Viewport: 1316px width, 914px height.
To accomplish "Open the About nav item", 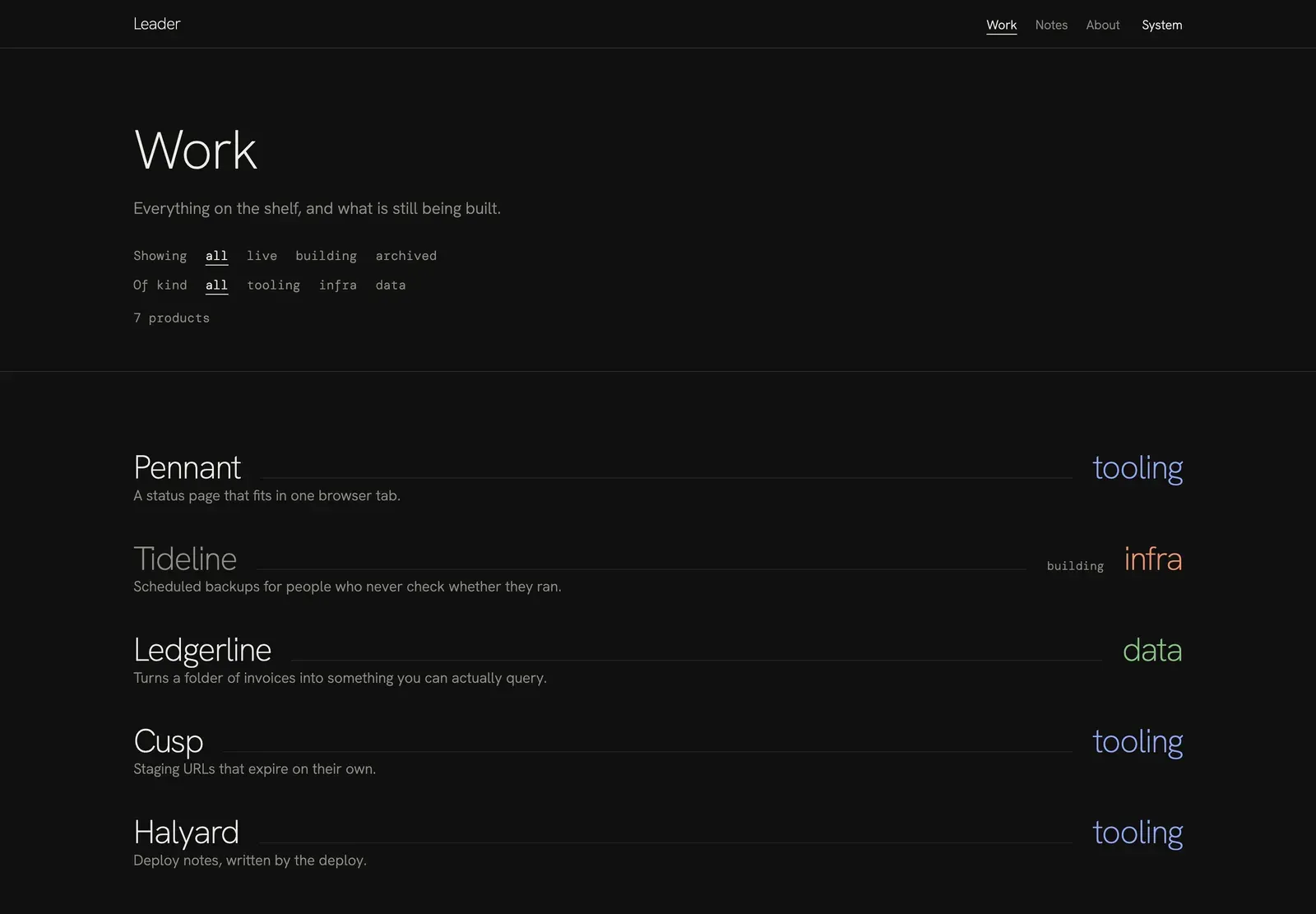I will [1102, 25].
